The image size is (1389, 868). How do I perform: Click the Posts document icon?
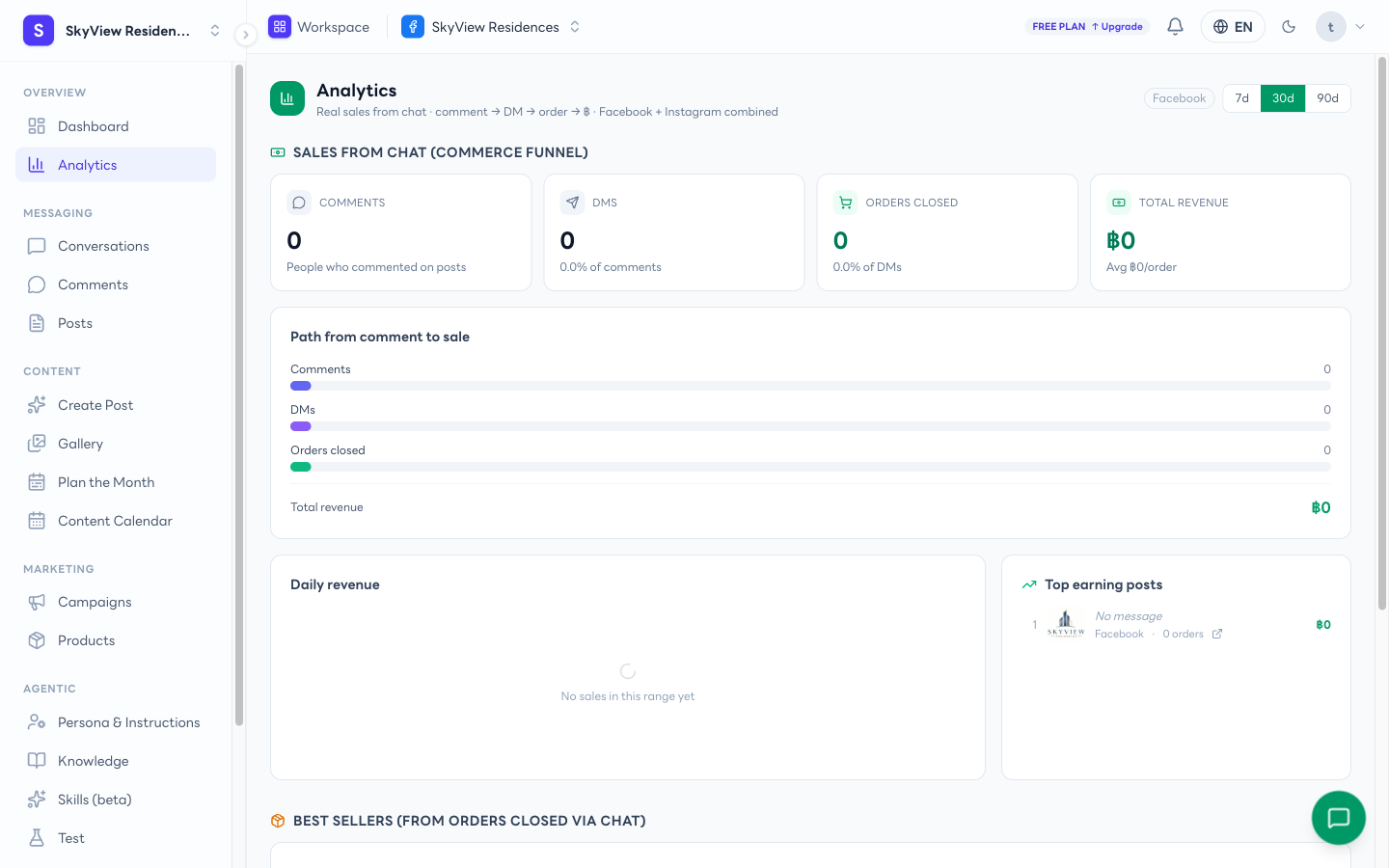pyautogui.click(x=37, y=323)
